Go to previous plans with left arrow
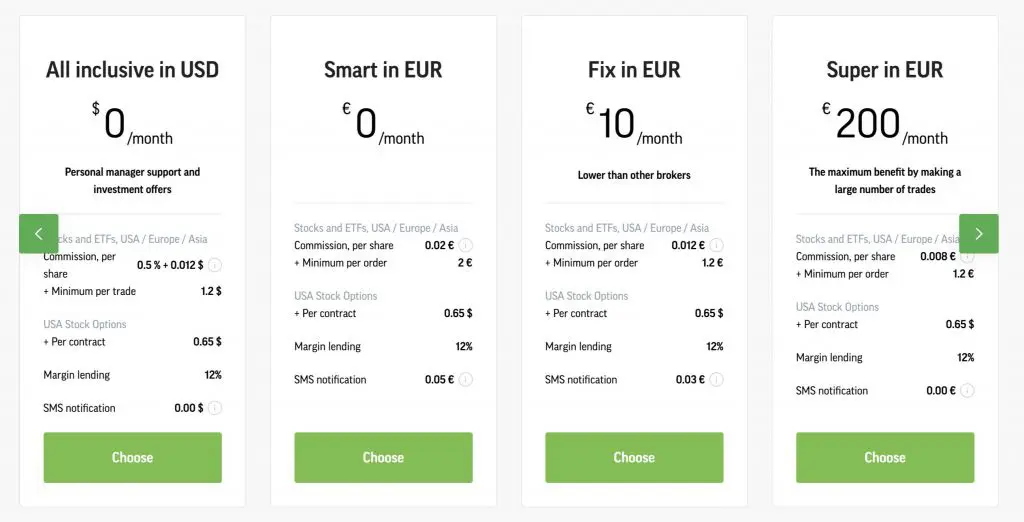 click(x=39, y=233)
